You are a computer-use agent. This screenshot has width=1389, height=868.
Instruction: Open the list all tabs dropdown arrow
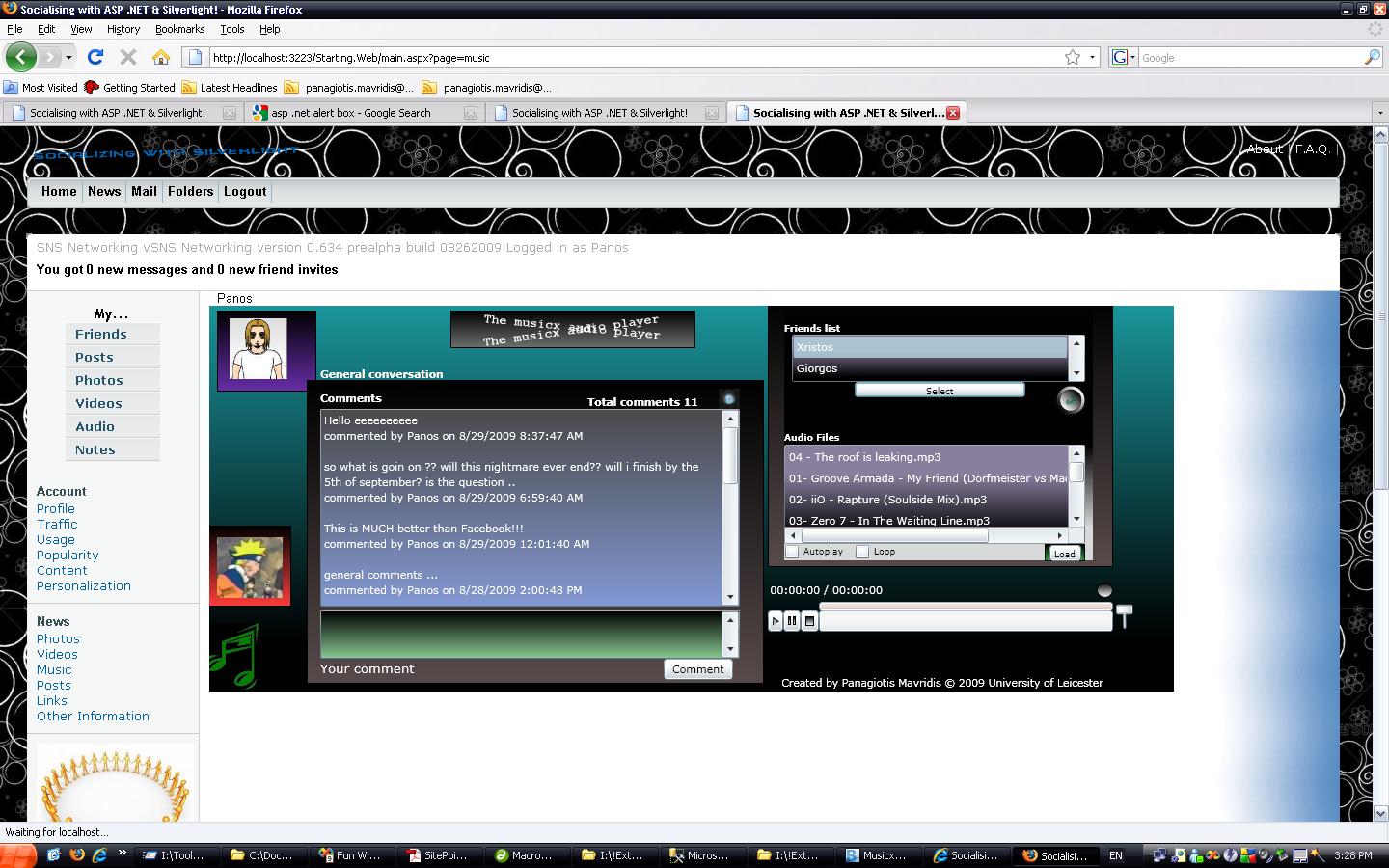[1379, 113]
